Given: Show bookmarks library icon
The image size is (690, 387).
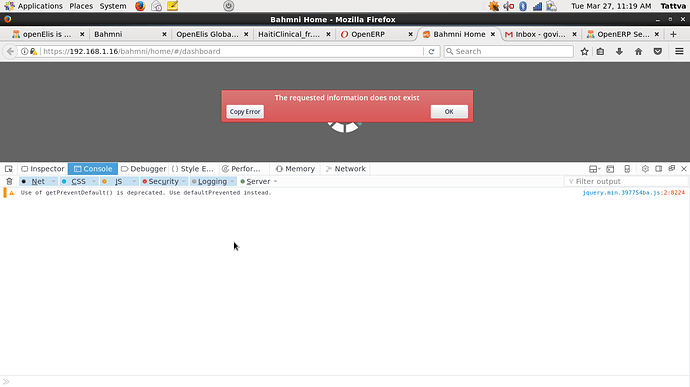Looking at the screenshot, I should tap(600, 52).
